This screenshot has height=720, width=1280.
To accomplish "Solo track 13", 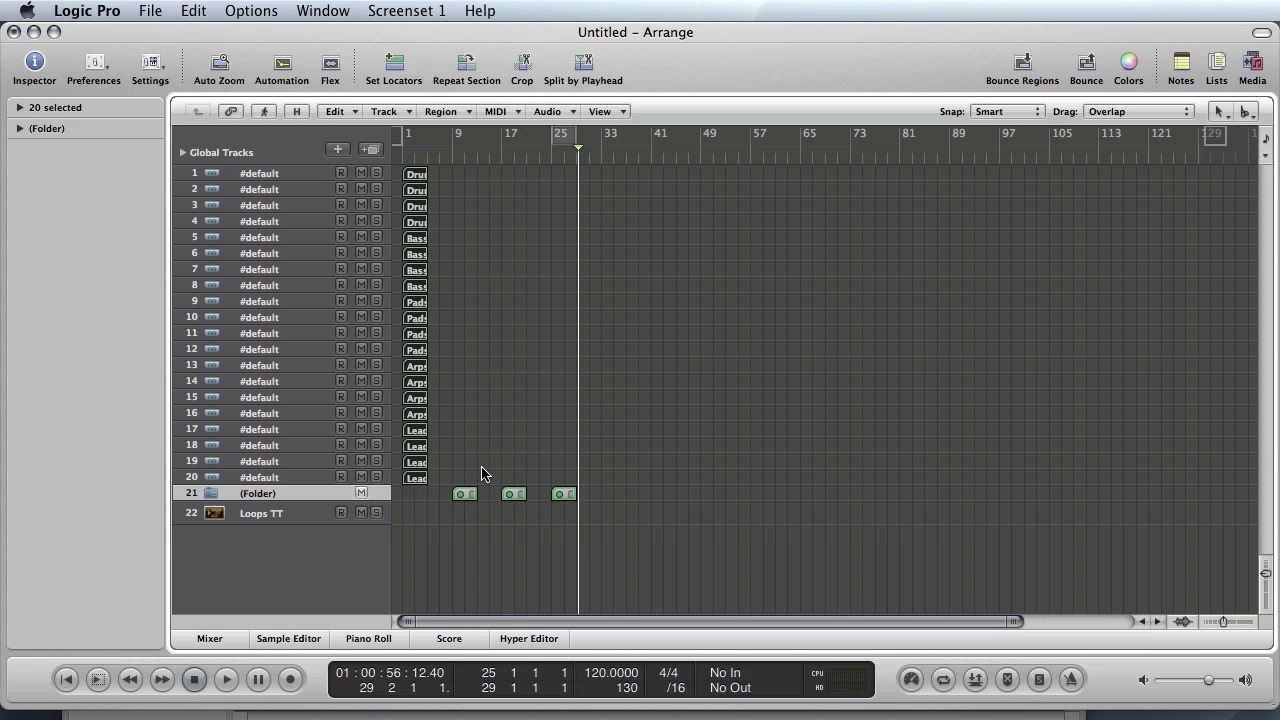I will point(376,365).
